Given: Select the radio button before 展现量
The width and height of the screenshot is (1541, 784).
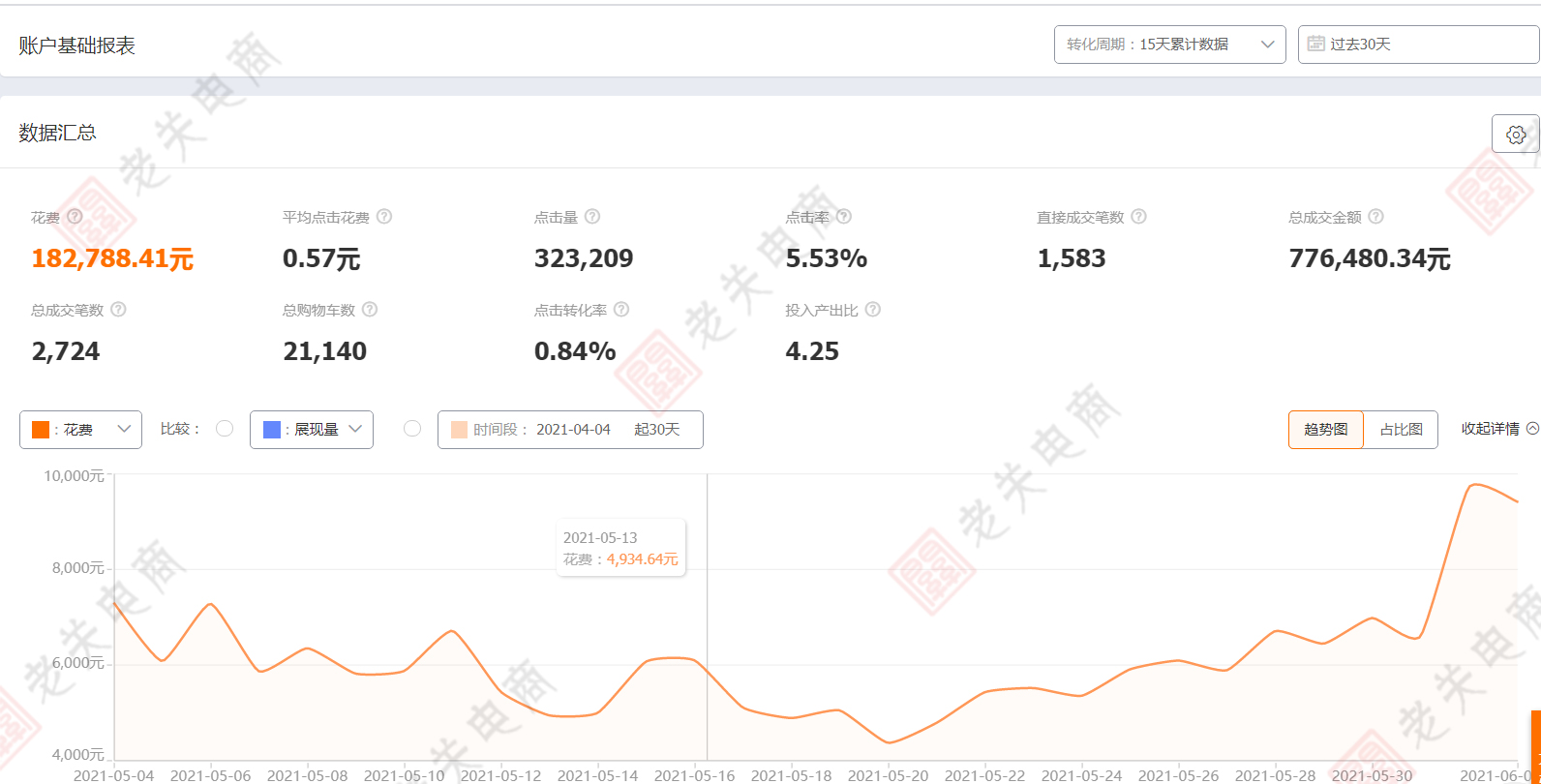Looking at the screenshot, I should pyautogui.click(x=225, y=429).
